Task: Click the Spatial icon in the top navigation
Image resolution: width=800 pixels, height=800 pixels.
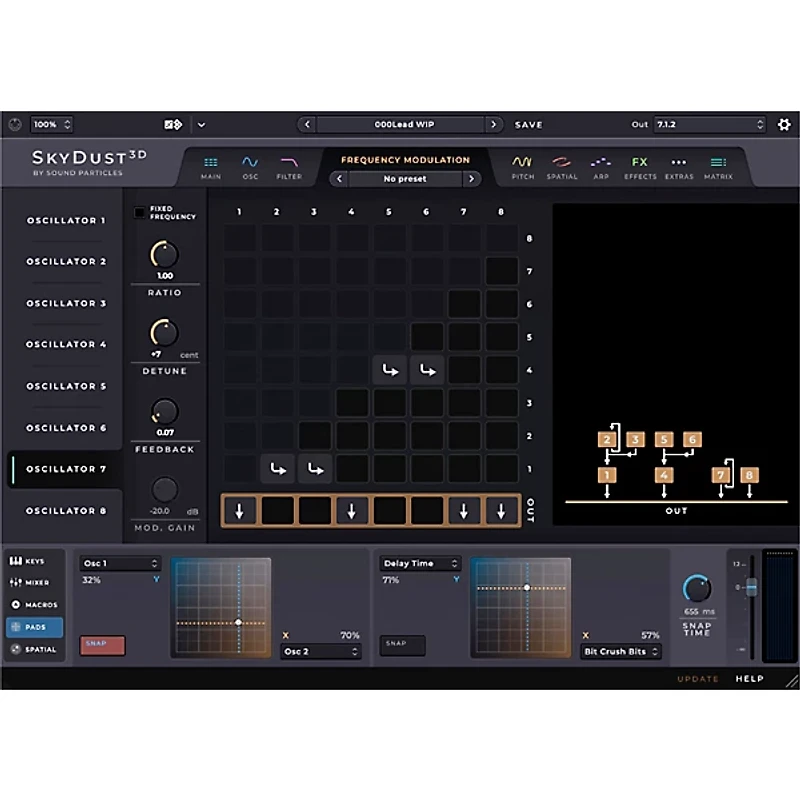Action: point(562,166)
